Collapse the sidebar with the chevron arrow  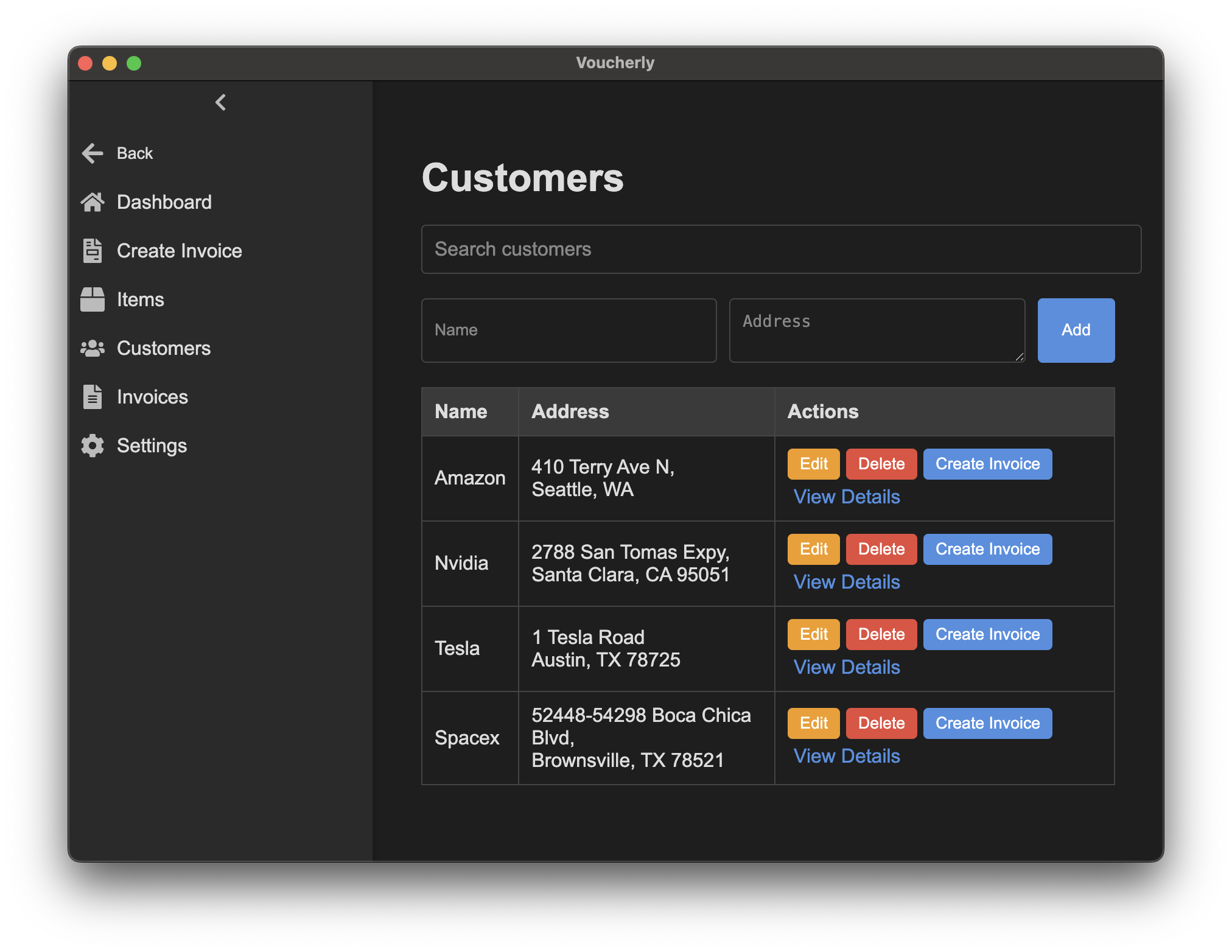click(x=220, y=102)
